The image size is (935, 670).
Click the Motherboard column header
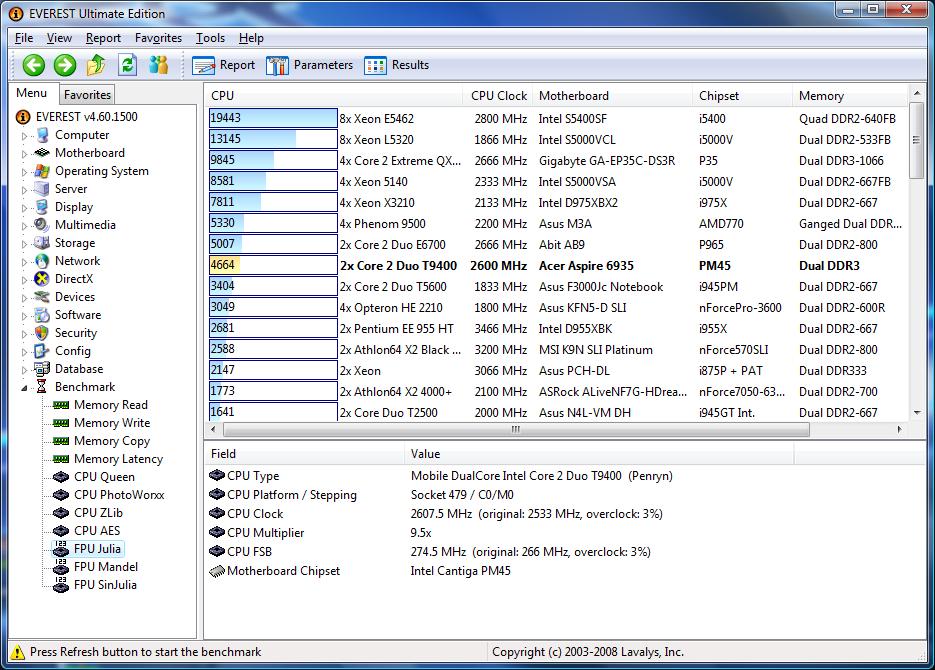coord(611,95)
